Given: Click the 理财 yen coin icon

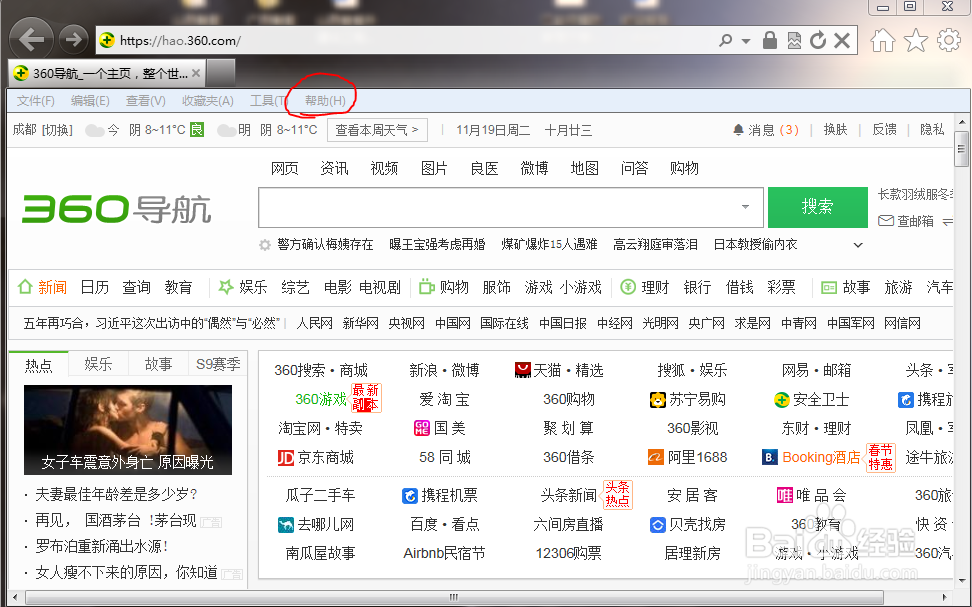Looking at the screenshot, I should [628, 287].
